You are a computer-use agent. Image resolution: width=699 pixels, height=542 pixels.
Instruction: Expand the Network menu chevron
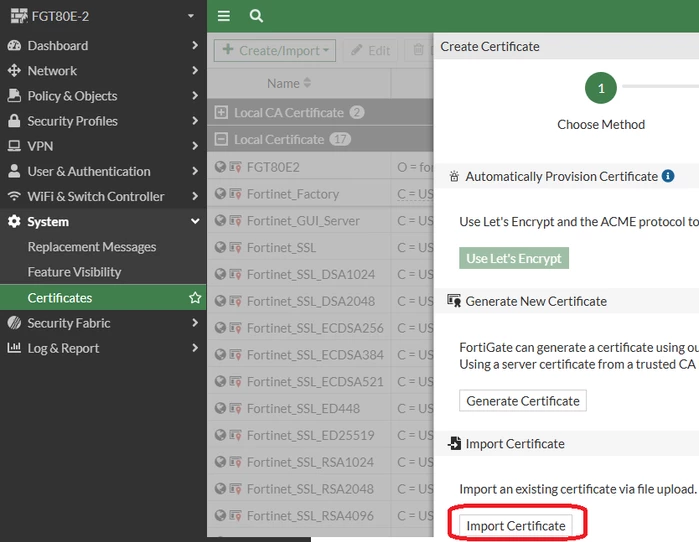tap(195, 70)
